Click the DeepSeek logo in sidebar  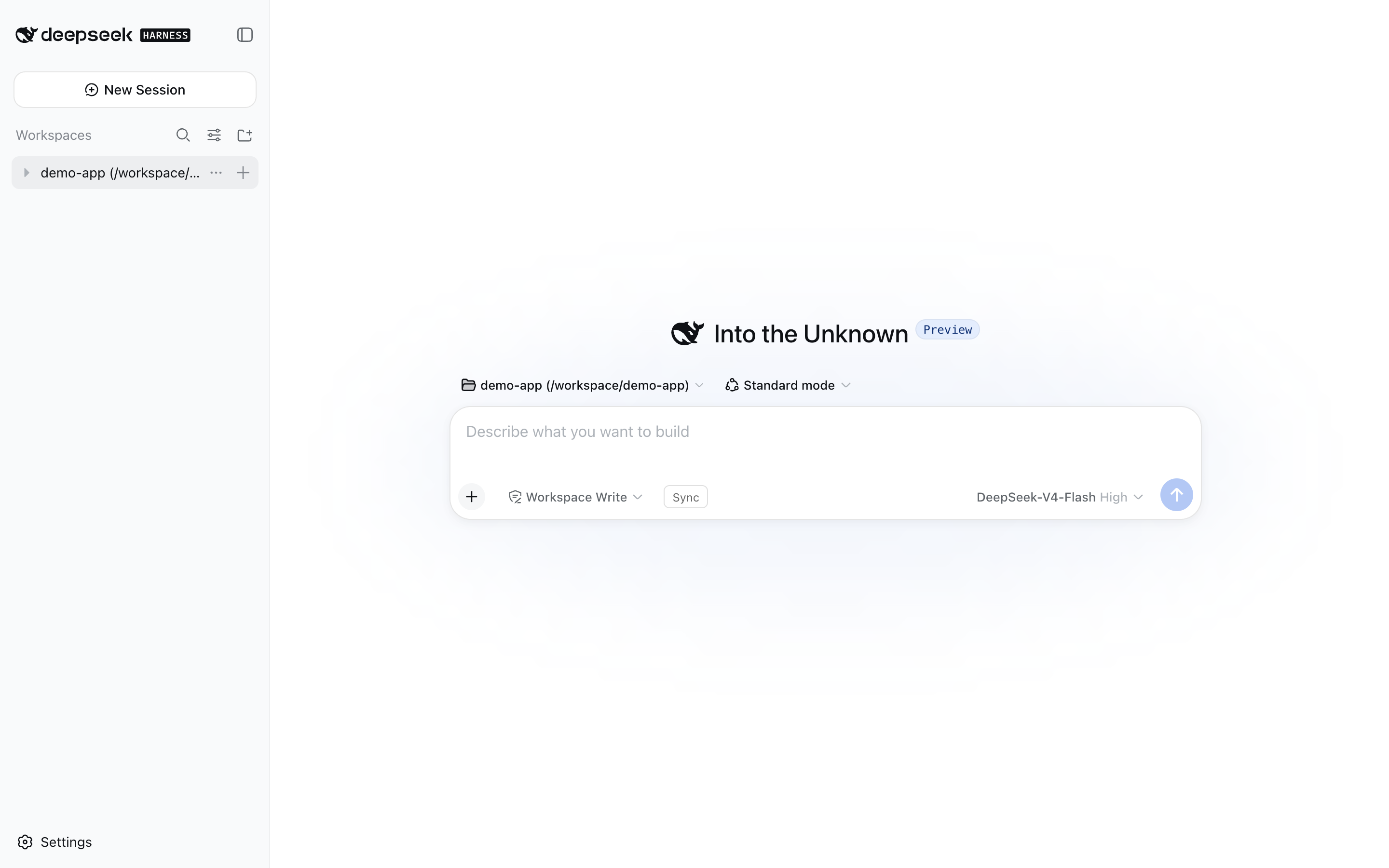[x=74, y=35]
